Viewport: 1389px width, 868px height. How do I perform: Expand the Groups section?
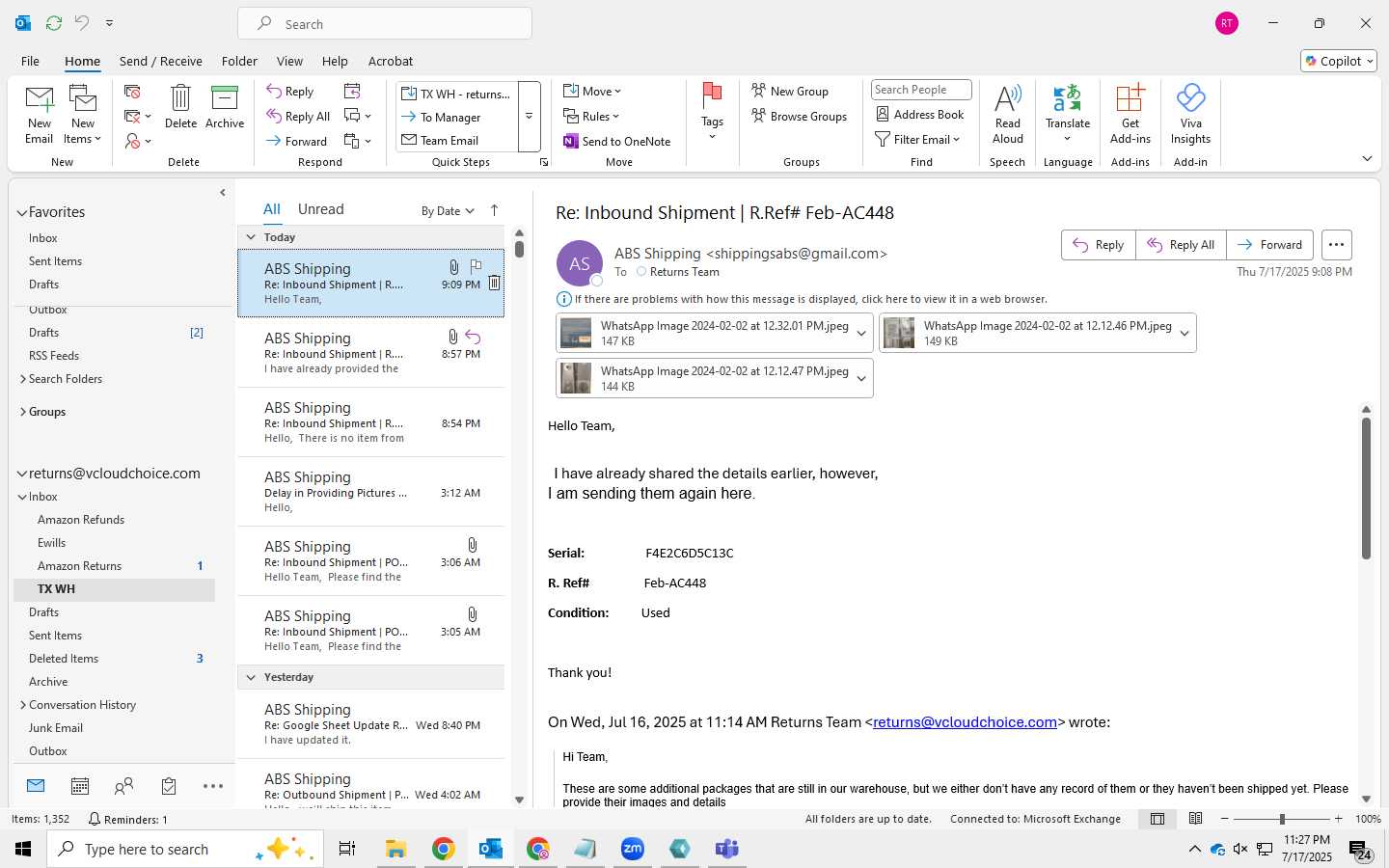pyautogui.click(x=23, y=412)
